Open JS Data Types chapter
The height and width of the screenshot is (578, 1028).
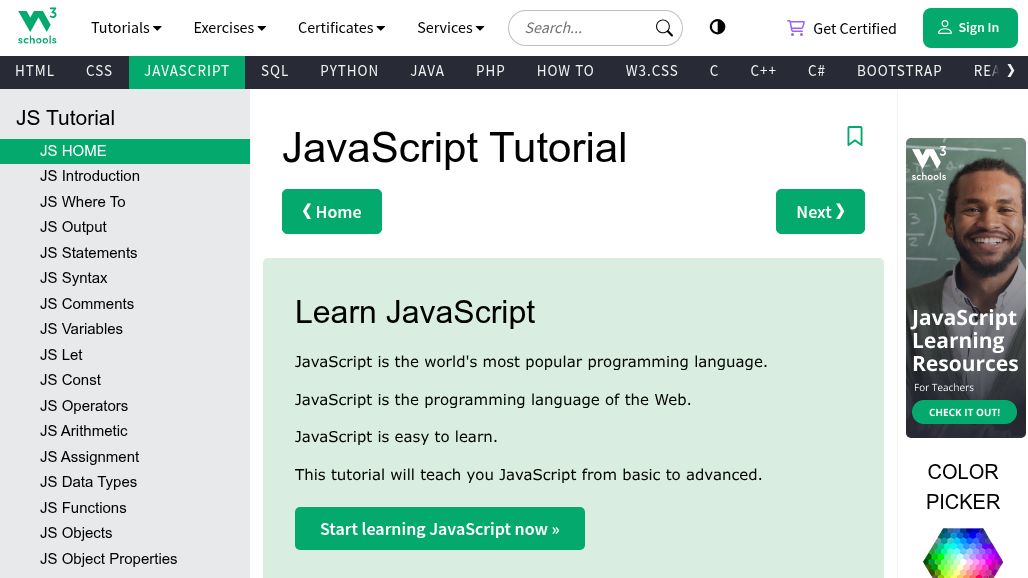point(125,482)
